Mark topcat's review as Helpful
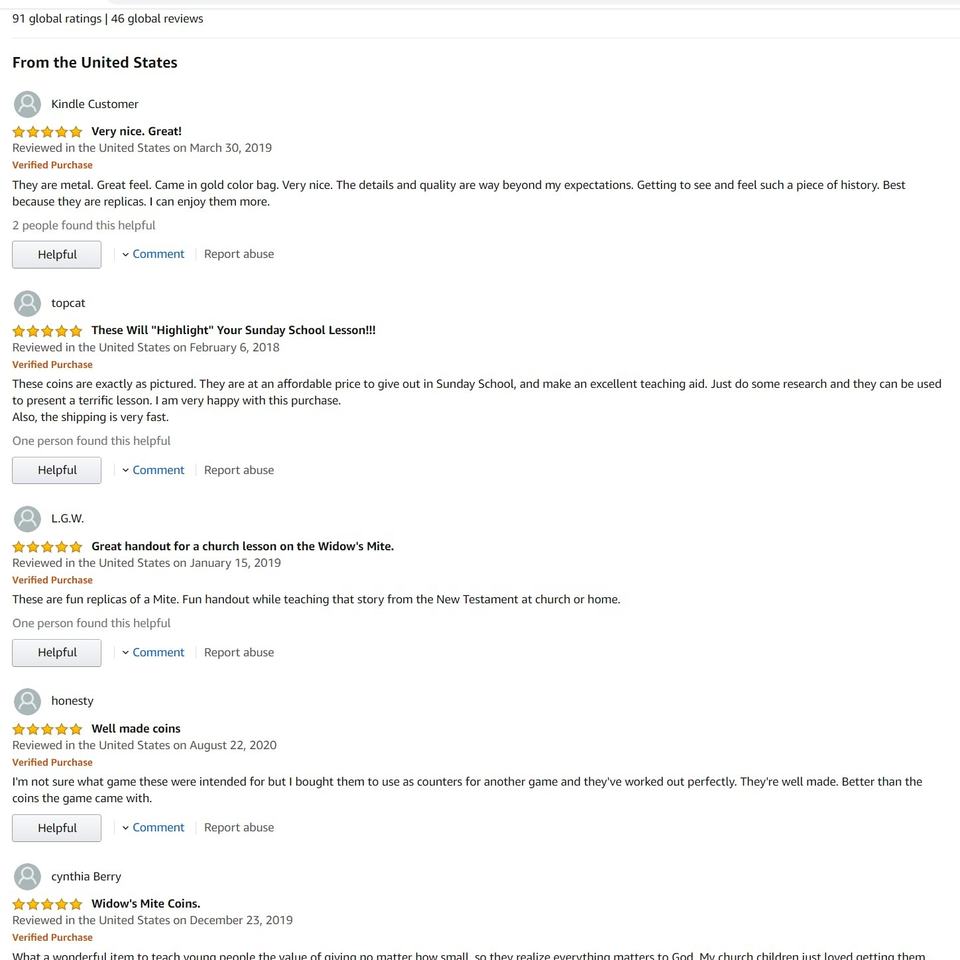 [57, 470]
